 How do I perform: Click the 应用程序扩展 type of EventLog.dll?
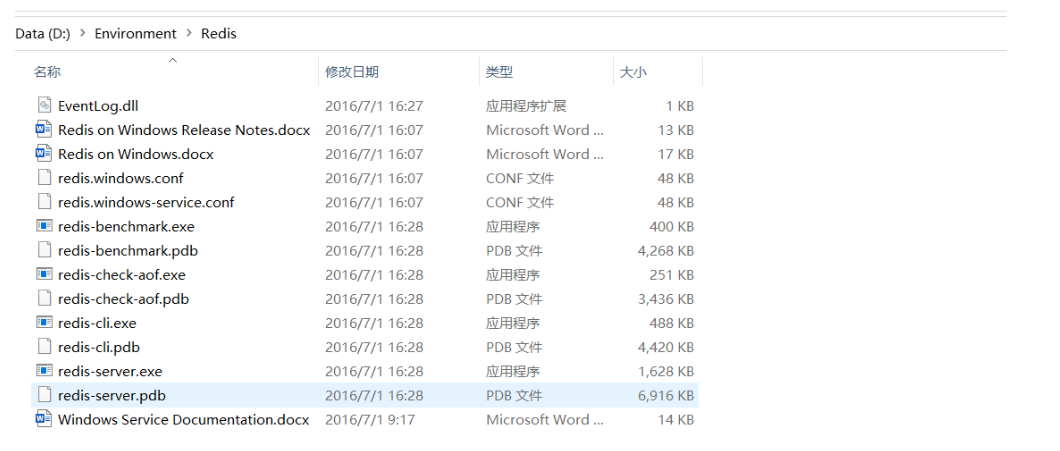pyautogui.click(x=526, y=105)
